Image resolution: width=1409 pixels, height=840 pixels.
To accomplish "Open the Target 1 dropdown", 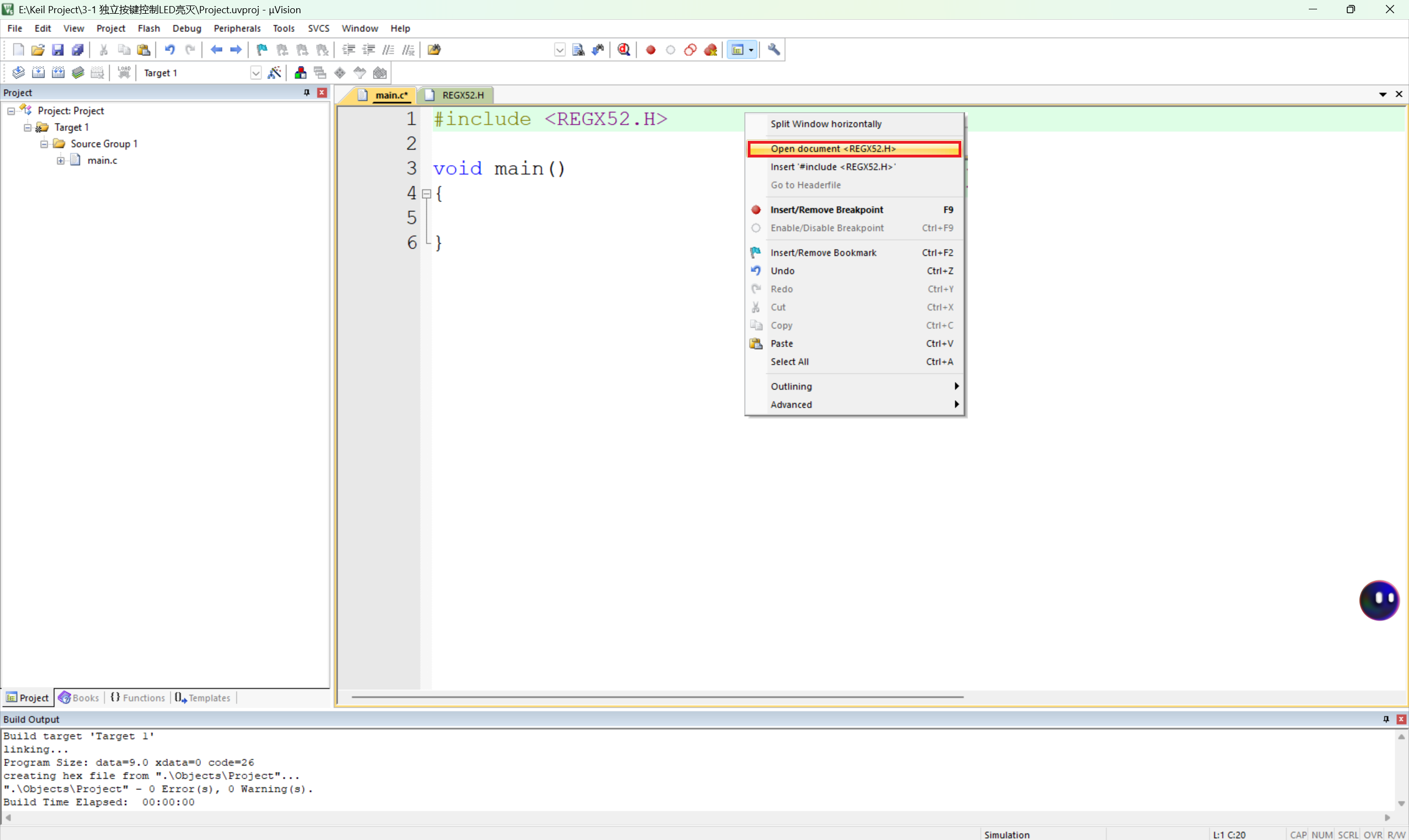I will pyautogui.click(x=255, y=73).
